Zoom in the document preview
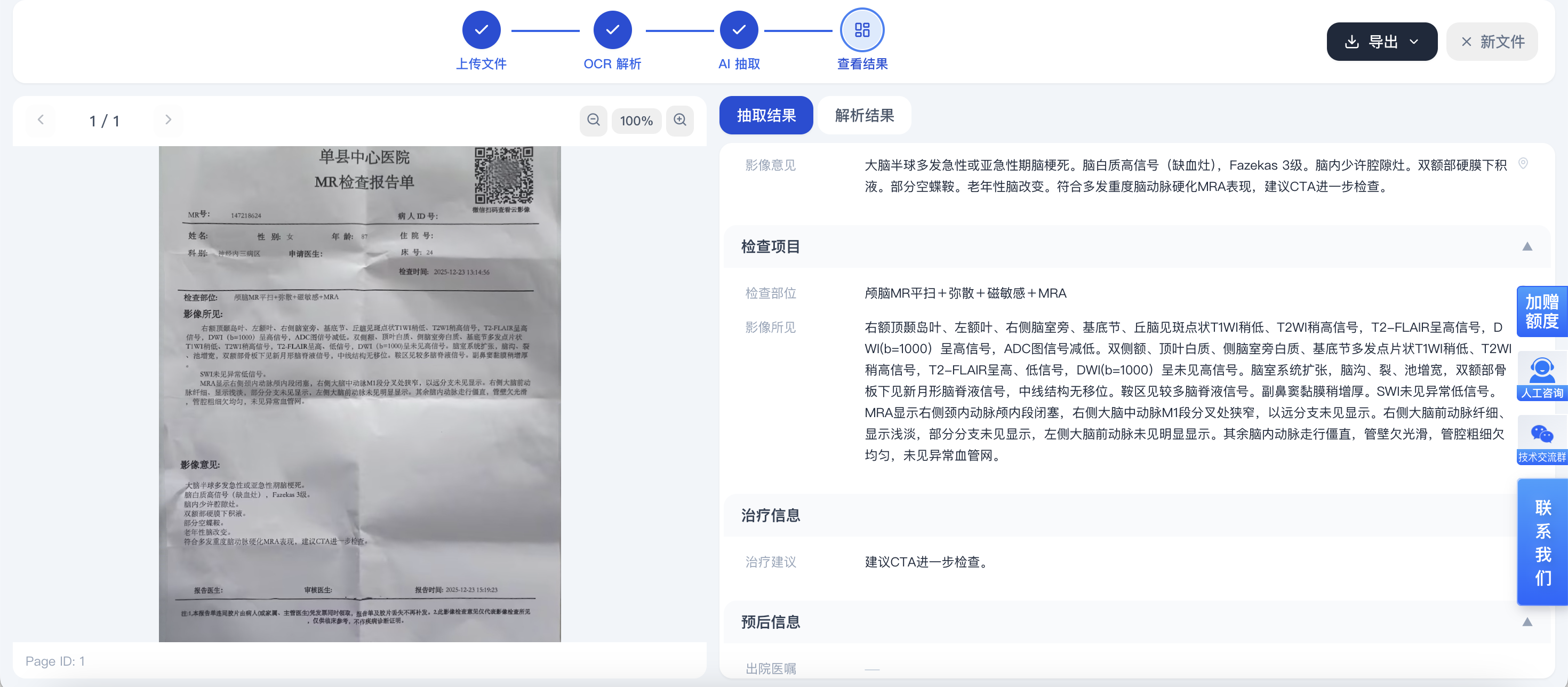 (680, 121)
